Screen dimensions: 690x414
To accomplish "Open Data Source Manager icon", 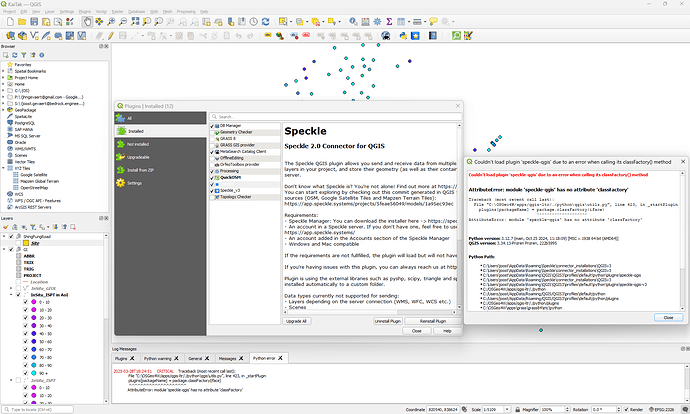I will point(10,36).
